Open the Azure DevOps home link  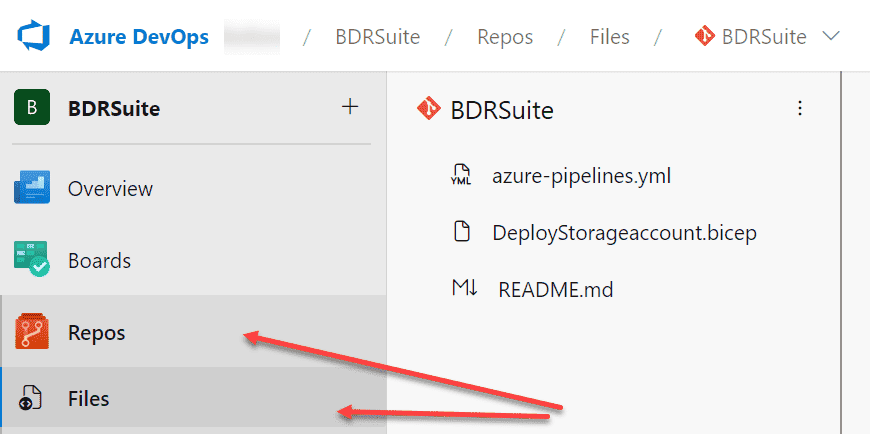click(x=139, y=37)
